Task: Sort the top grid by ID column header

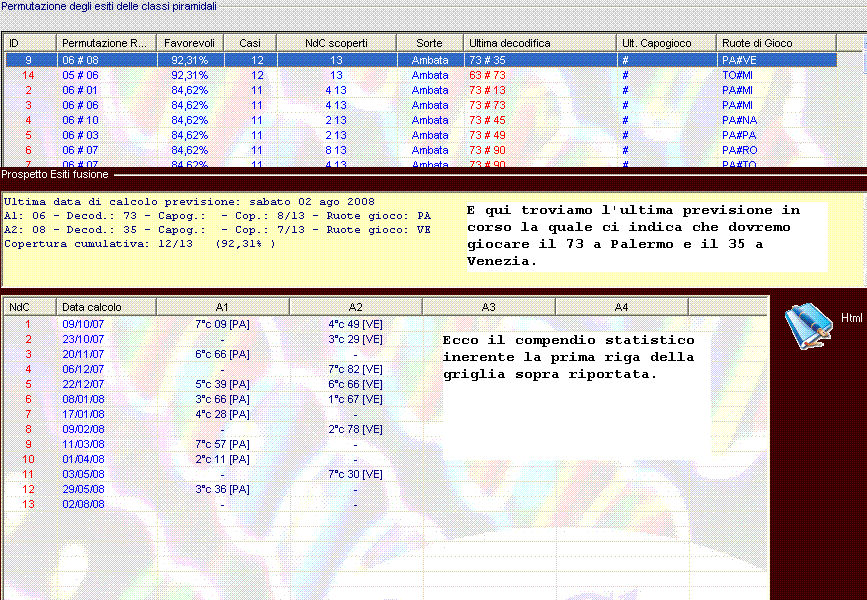Action: point(30,43)
